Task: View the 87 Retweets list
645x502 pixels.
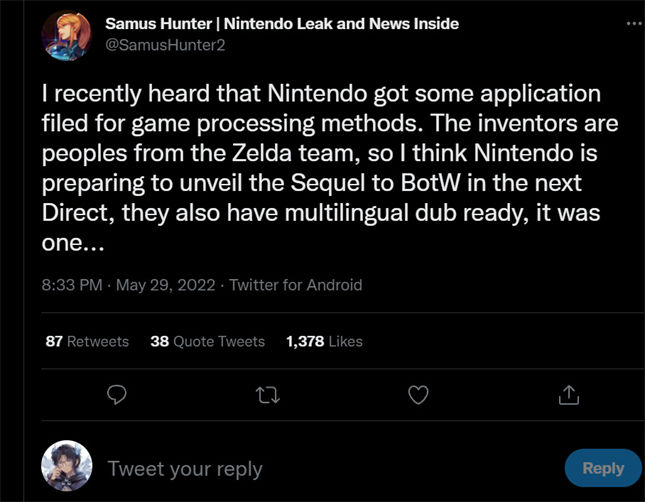Action: pyautogui.click(x=88, y=341)
